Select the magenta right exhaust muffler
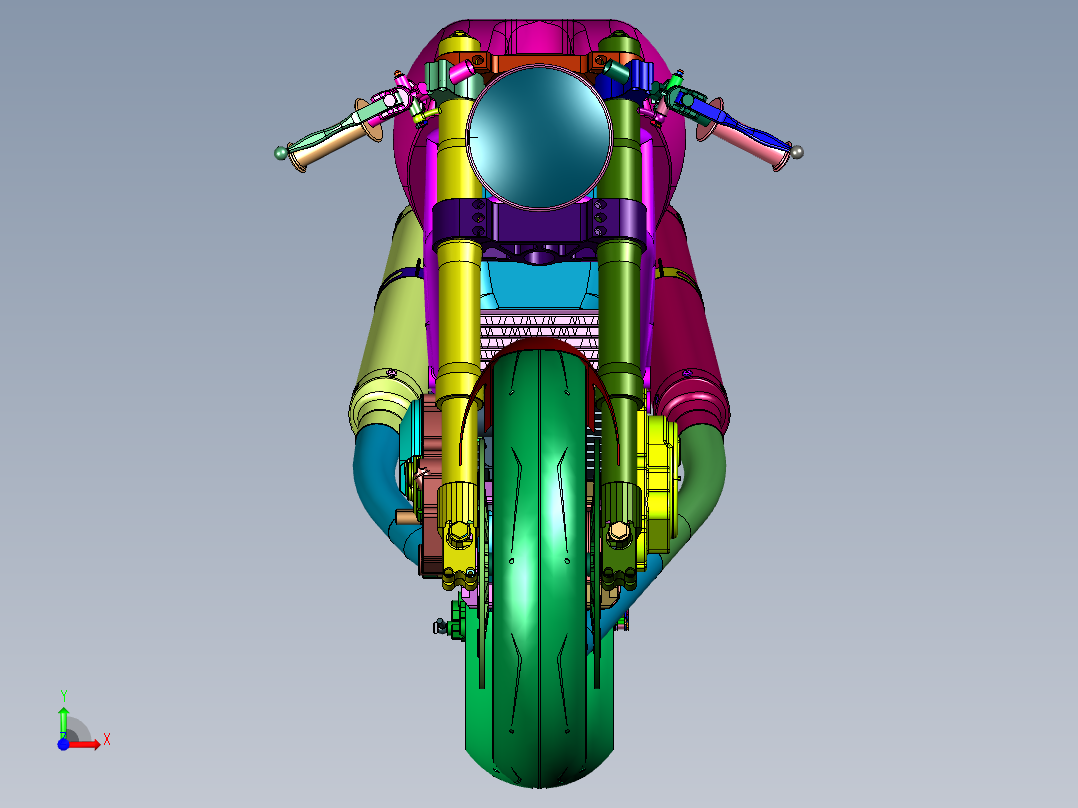The height and width of the screenshot is (808, 1078). coord(688,330)
